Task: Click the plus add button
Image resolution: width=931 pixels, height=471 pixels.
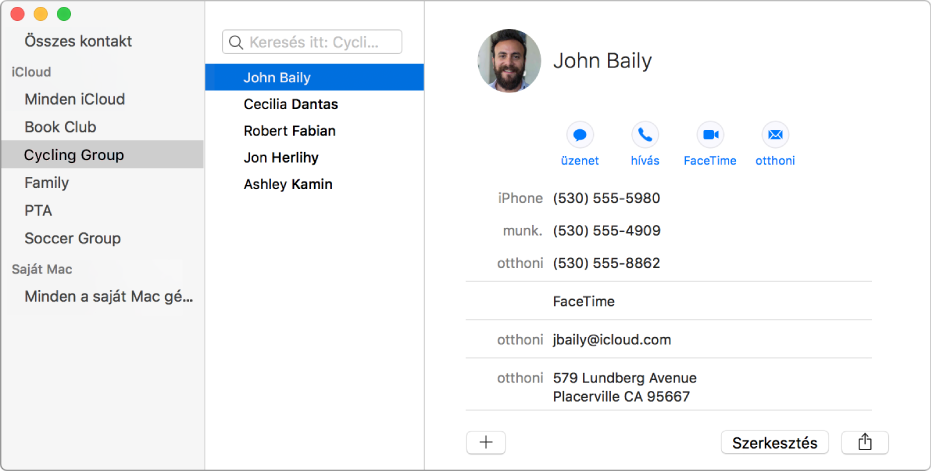Action: click(486, 442)
